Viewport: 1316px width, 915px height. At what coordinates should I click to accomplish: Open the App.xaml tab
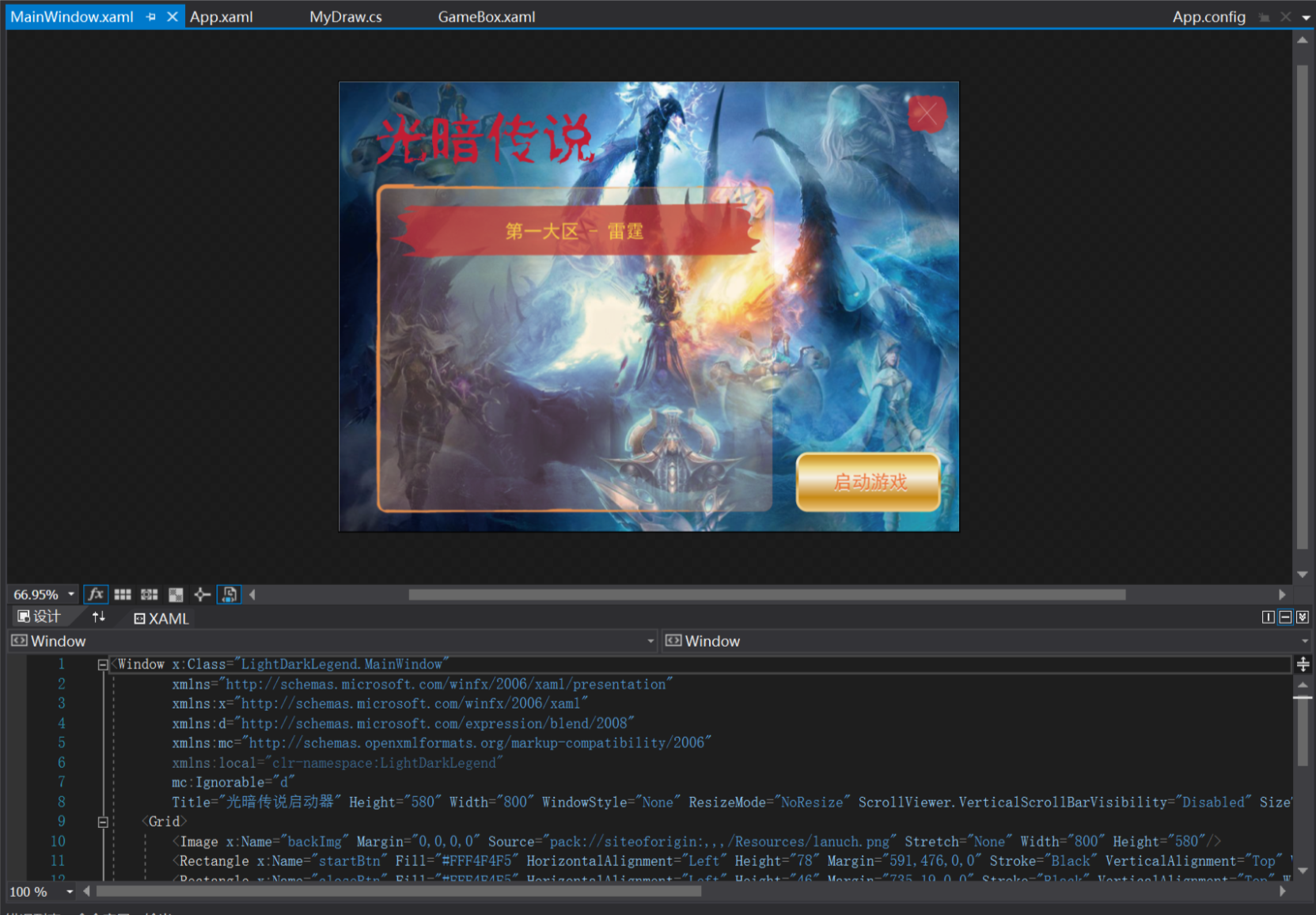tap(222, 17)
